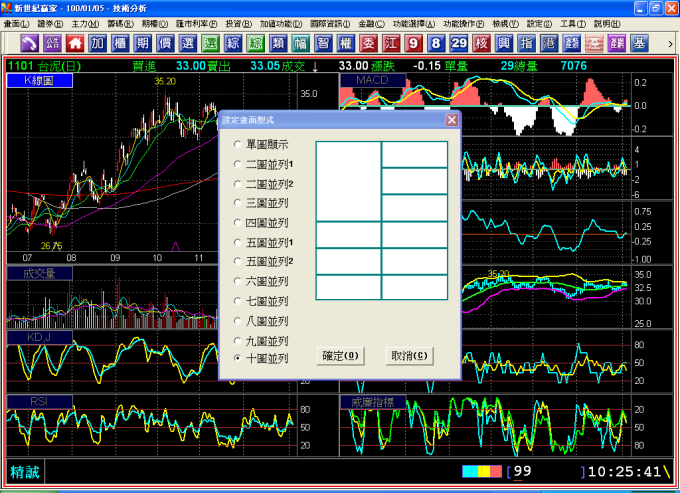
Task: Click the 智 toolbar icon
Action: [x=323, y=43]
